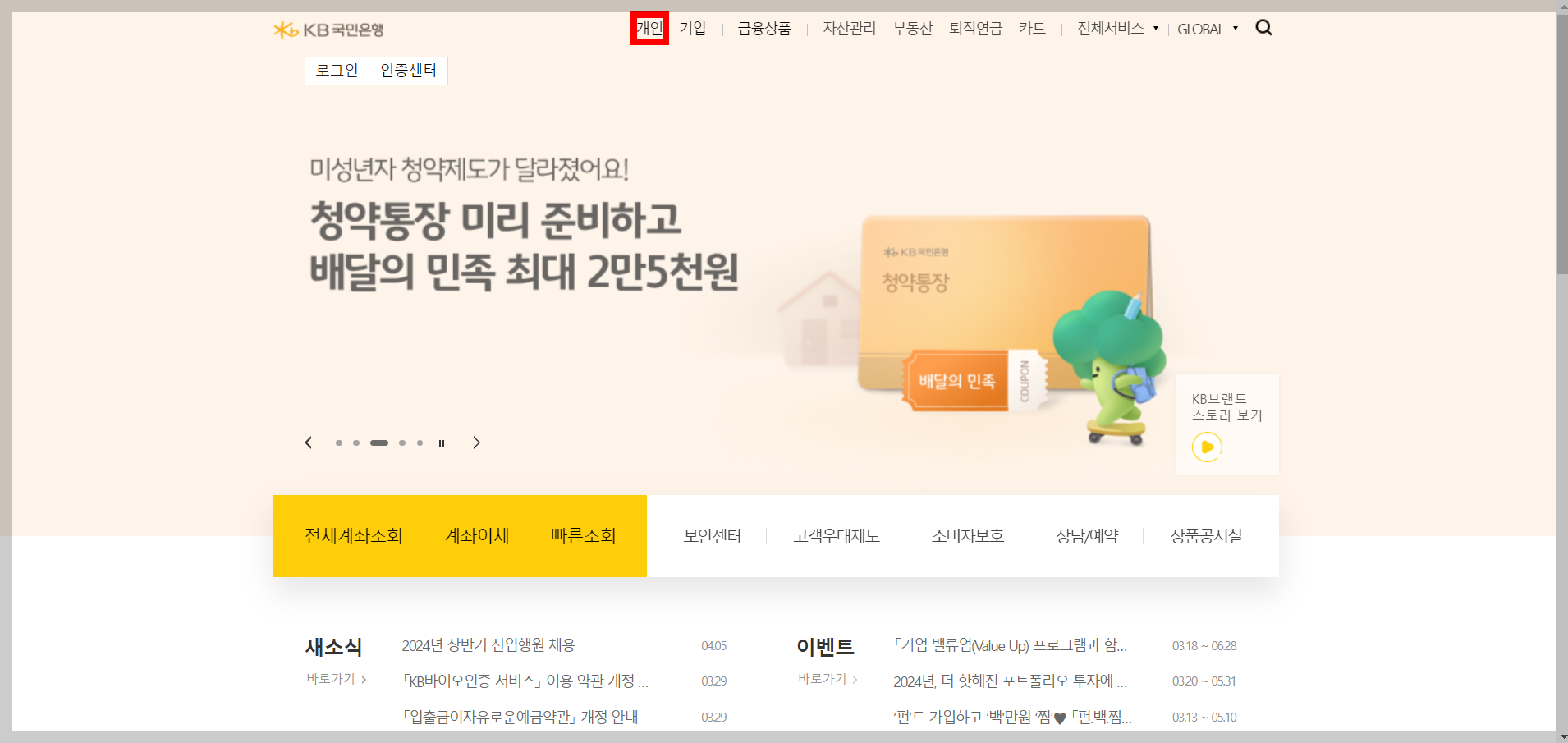The width and height of the screenshot is (1568, 743).
Task: Play the KB브랜드 스토리 video
Action: (x=1207, y=447)
